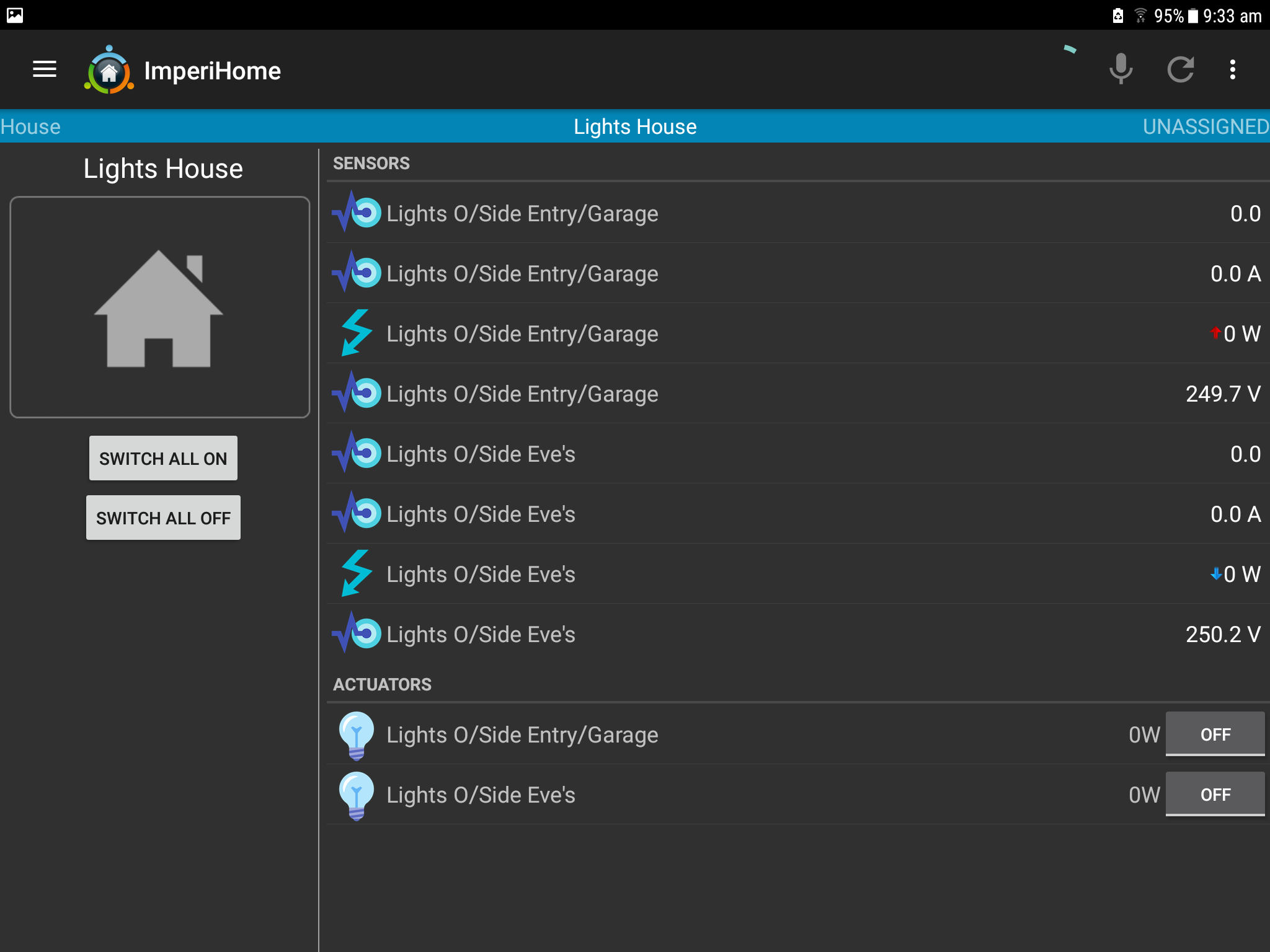1270x952 pixels.
Task: Toggle the Eve's light OFF switch
Action: point(1214,795)
